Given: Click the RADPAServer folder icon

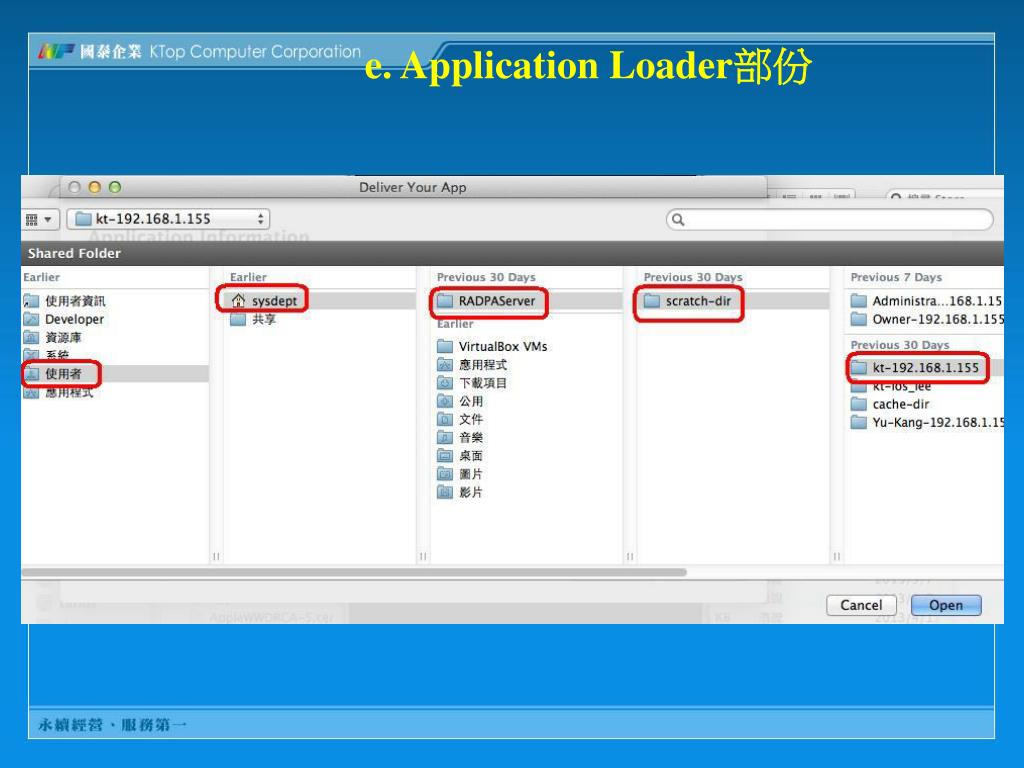Looking at the screenshot, I should coord(445,301).
